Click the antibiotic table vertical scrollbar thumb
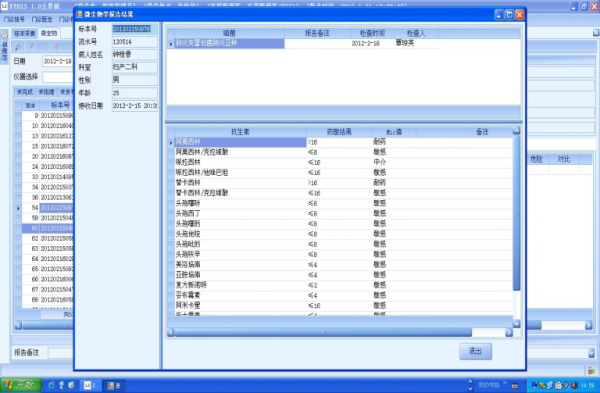Viewport: 600px width, 393px height. [x=516, y=213]
